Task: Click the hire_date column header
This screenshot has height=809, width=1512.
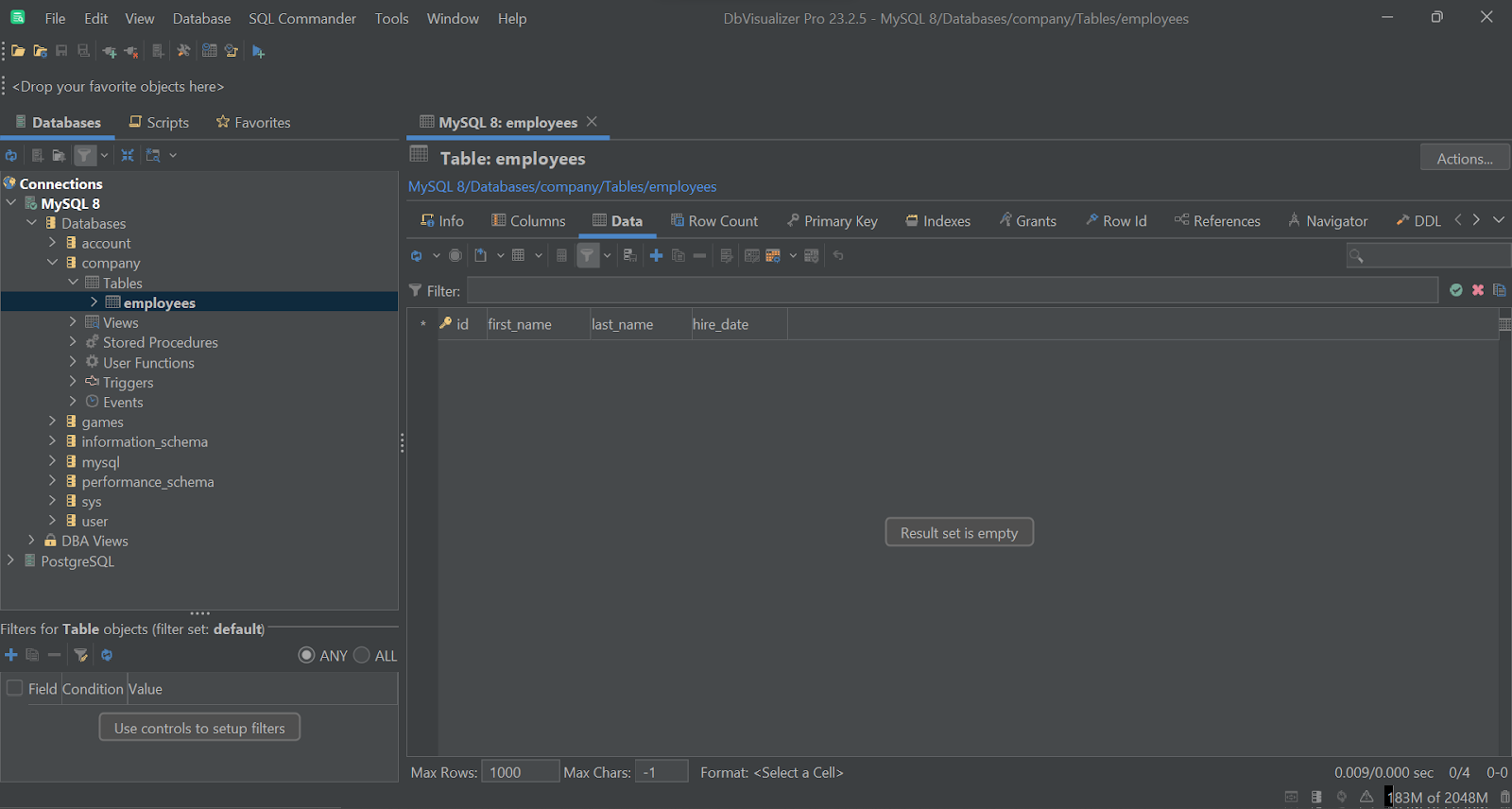Action: [x=739, y=324]
